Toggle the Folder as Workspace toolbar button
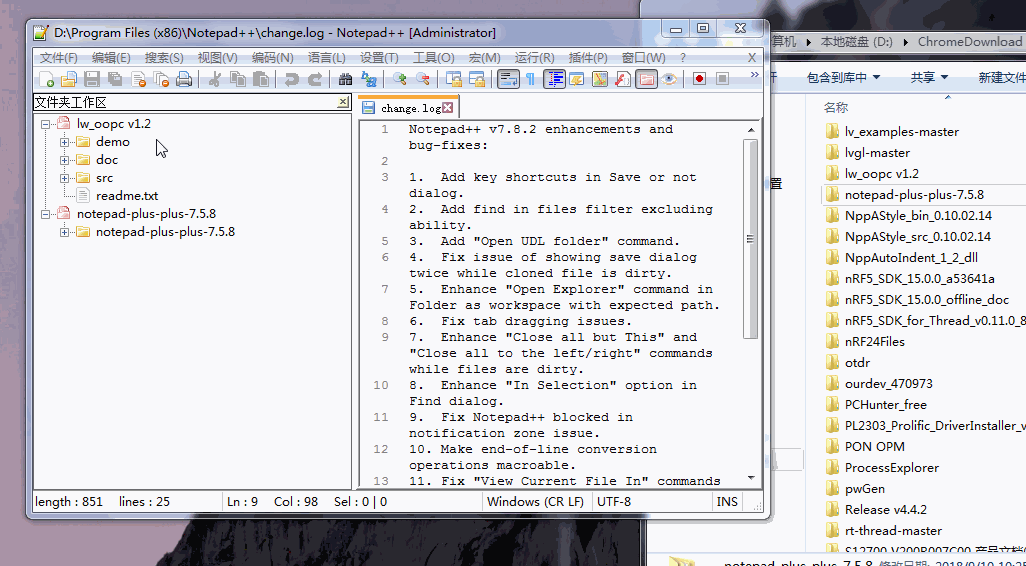Viewport: 1026px width, 566px height. (646, 79)
